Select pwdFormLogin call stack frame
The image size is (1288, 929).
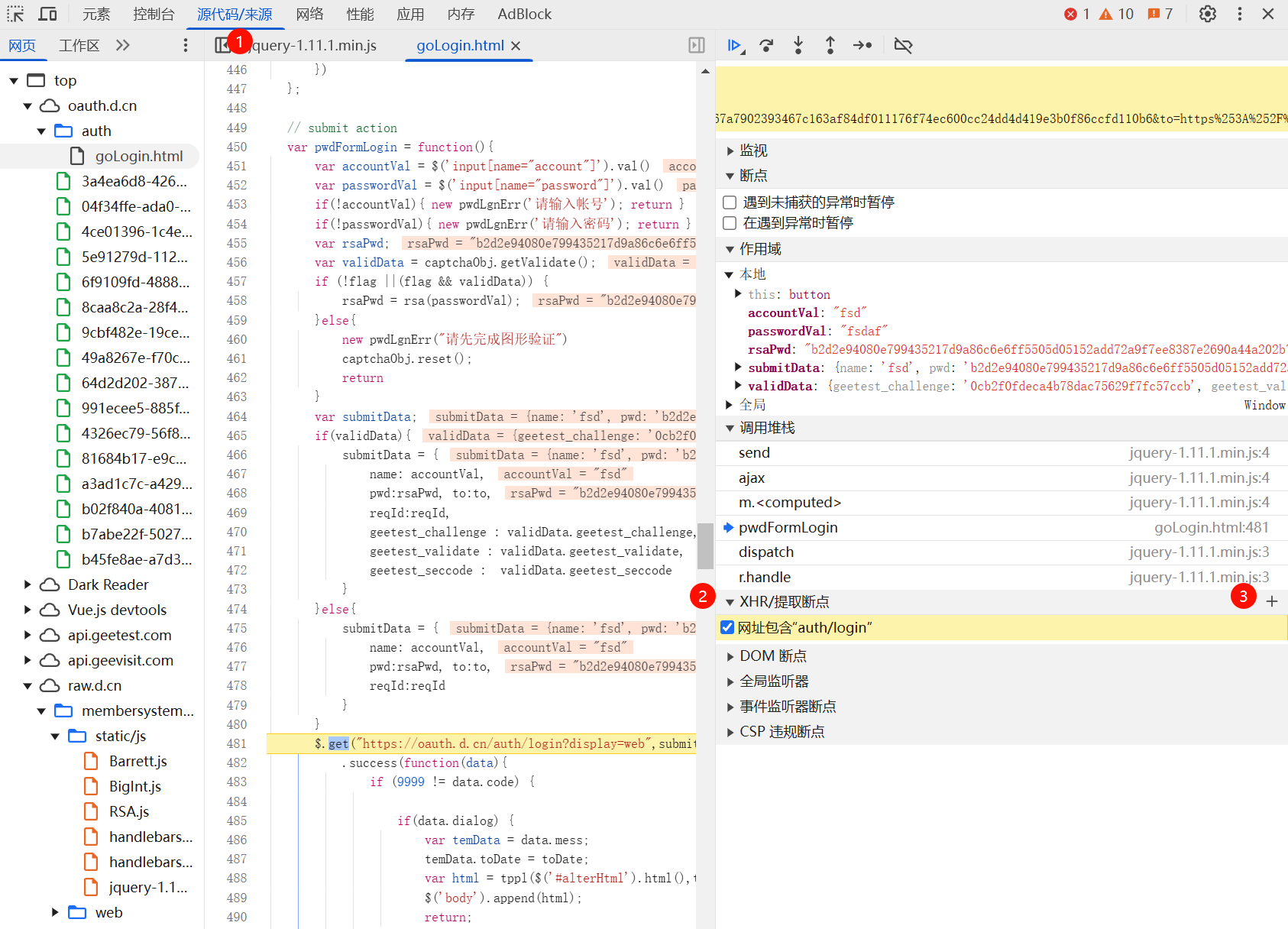788,527
